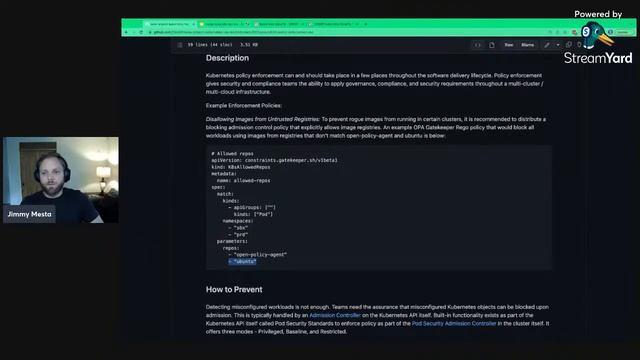Click the Description heading
Image resolution: width=640 pixels, height=360 pixels.
(227, 58)
